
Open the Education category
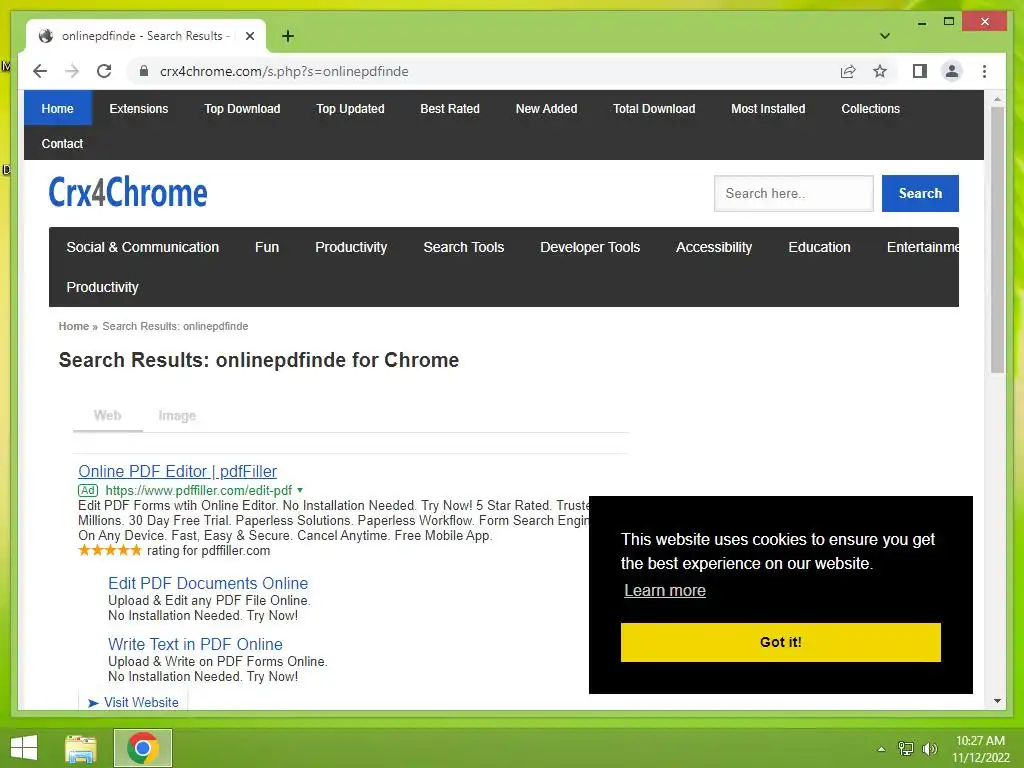click(x=819, y=247)
